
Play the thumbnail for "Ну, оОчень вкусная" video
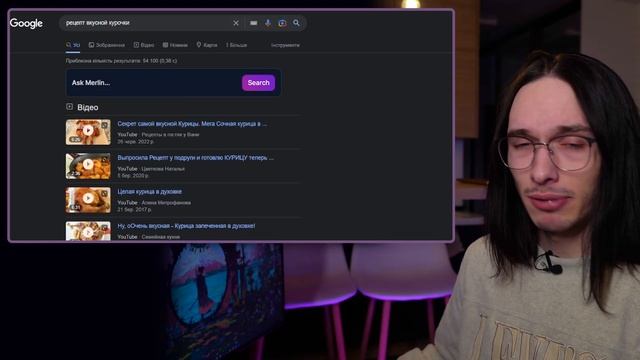[x=88, y=231]
